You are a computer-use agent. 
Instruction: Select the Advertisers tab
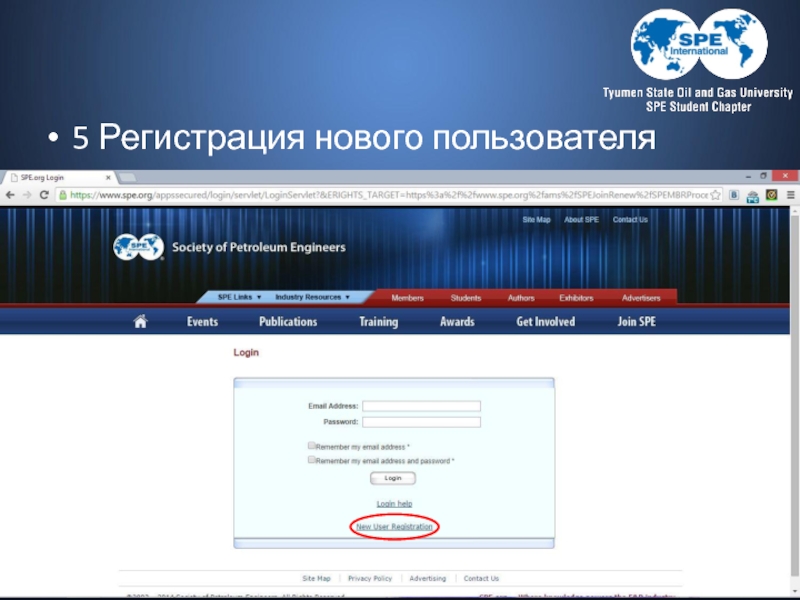(641, 298)
